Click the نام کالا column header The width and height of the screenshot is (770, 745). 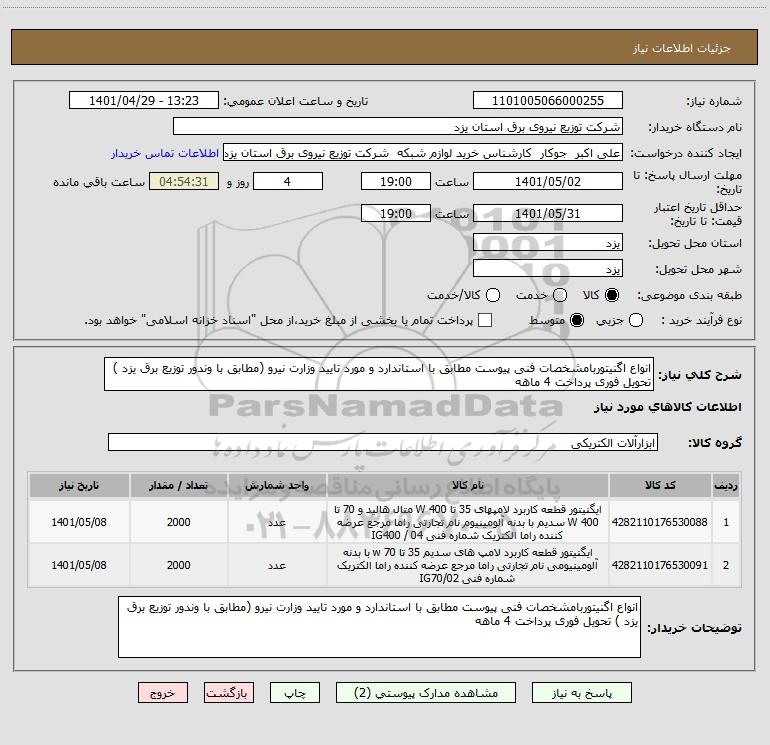coord(468,485)
